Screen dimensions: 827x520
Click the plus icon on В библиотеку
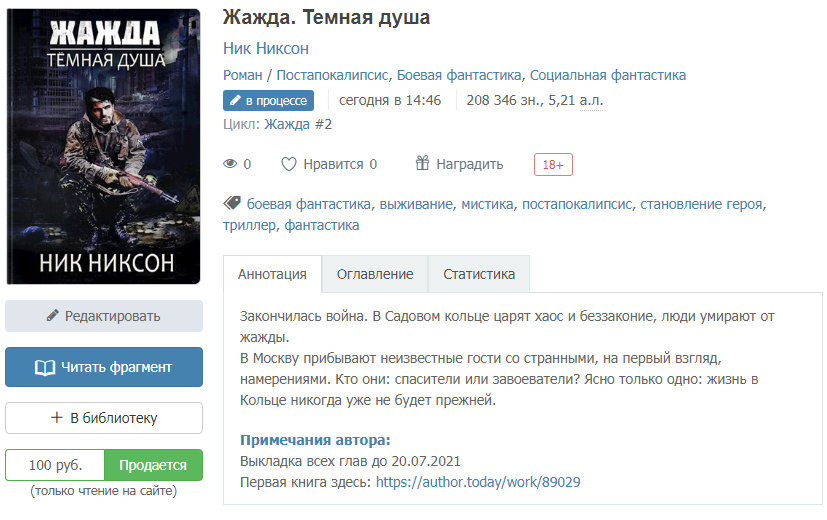point(56,418)
